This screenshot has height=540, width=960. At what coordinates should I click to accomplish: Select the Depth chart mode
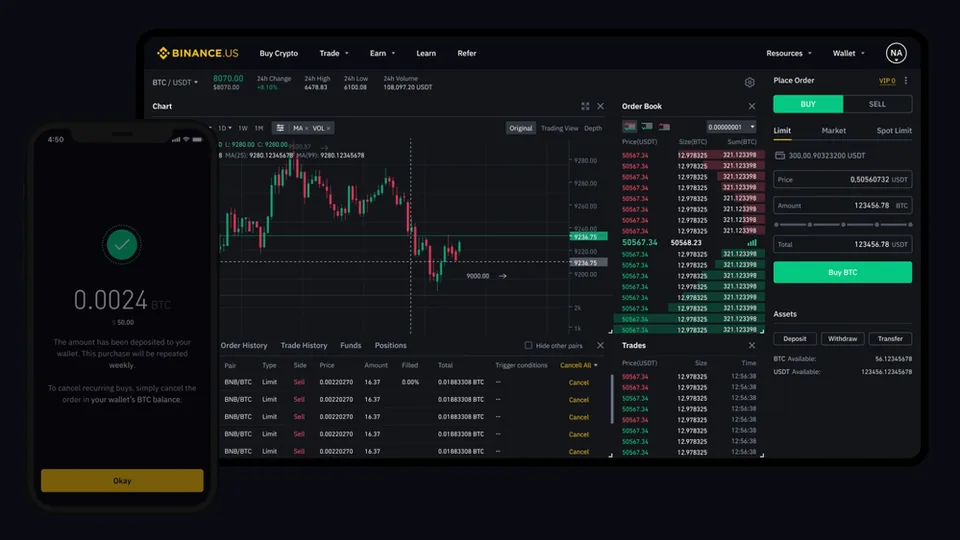click(593, 128)
